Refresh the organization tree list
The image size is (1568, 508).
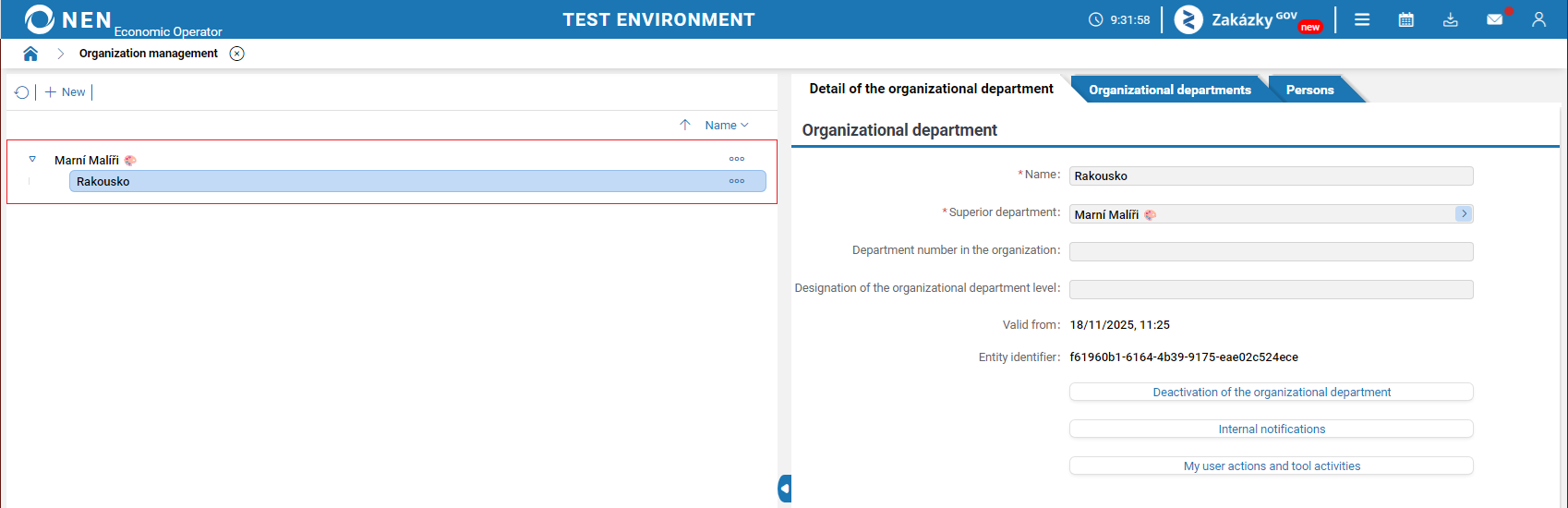[x=22, y=92]
